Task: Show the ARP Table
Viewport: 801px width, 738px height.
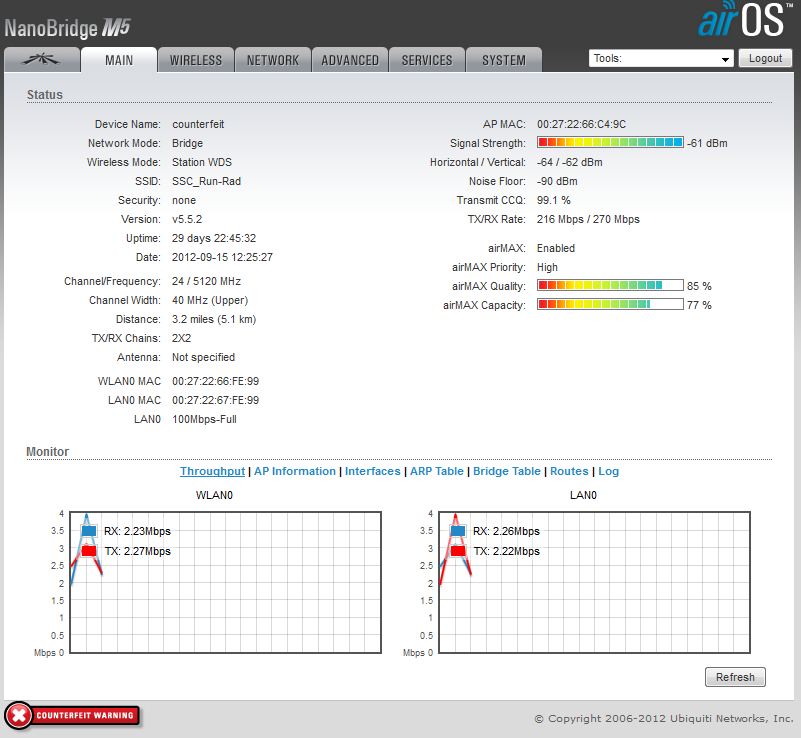Action: point(437,471)
